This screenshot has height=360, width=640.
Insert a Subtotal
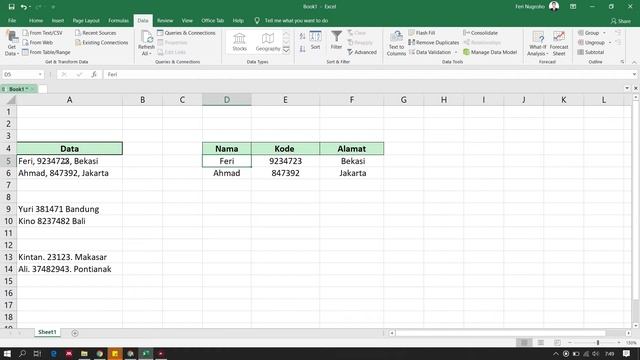(591, 52)
